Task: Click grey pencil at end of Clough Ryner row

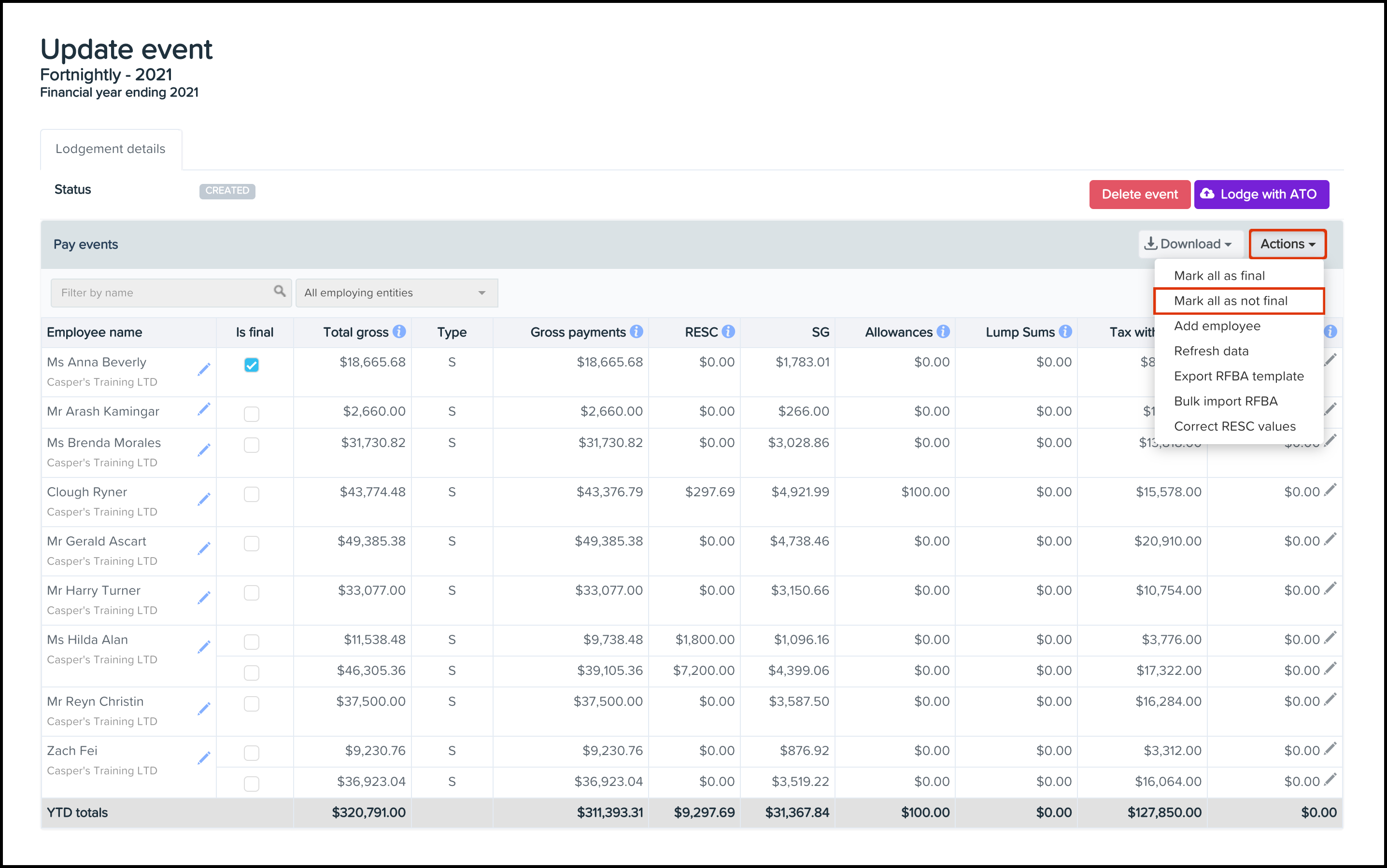Action: coord(1330,490)
